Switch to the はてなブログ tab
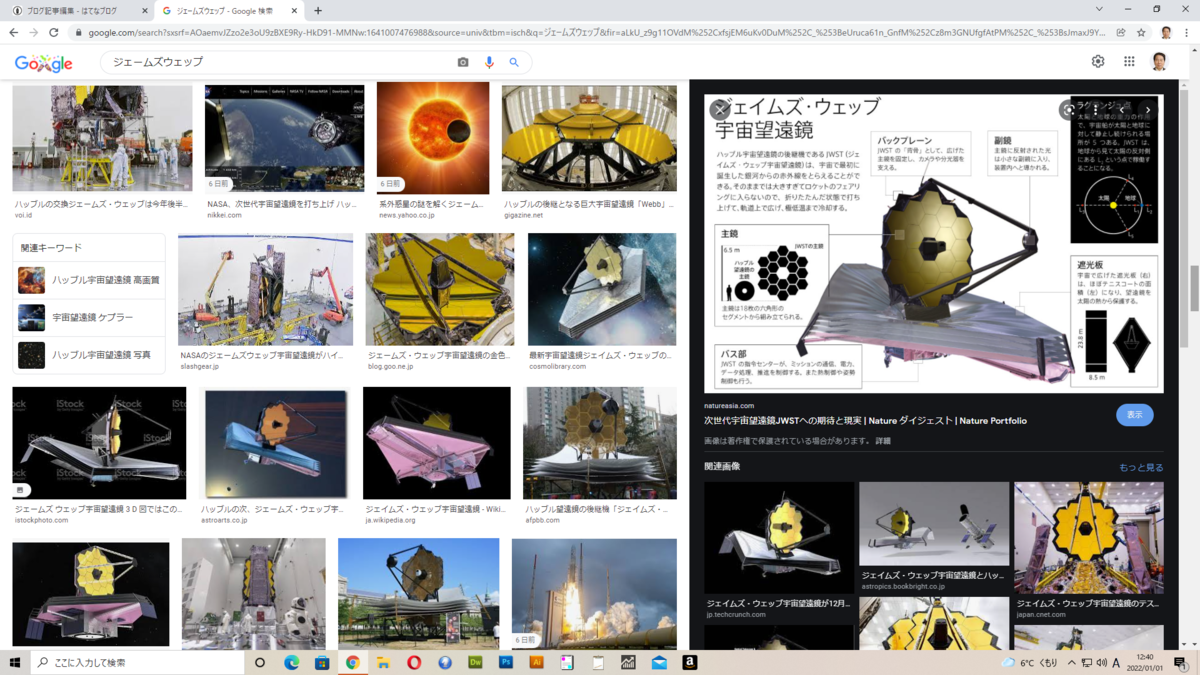Image resolution: width=1200 pixels, height=675 pixels. 78,11
